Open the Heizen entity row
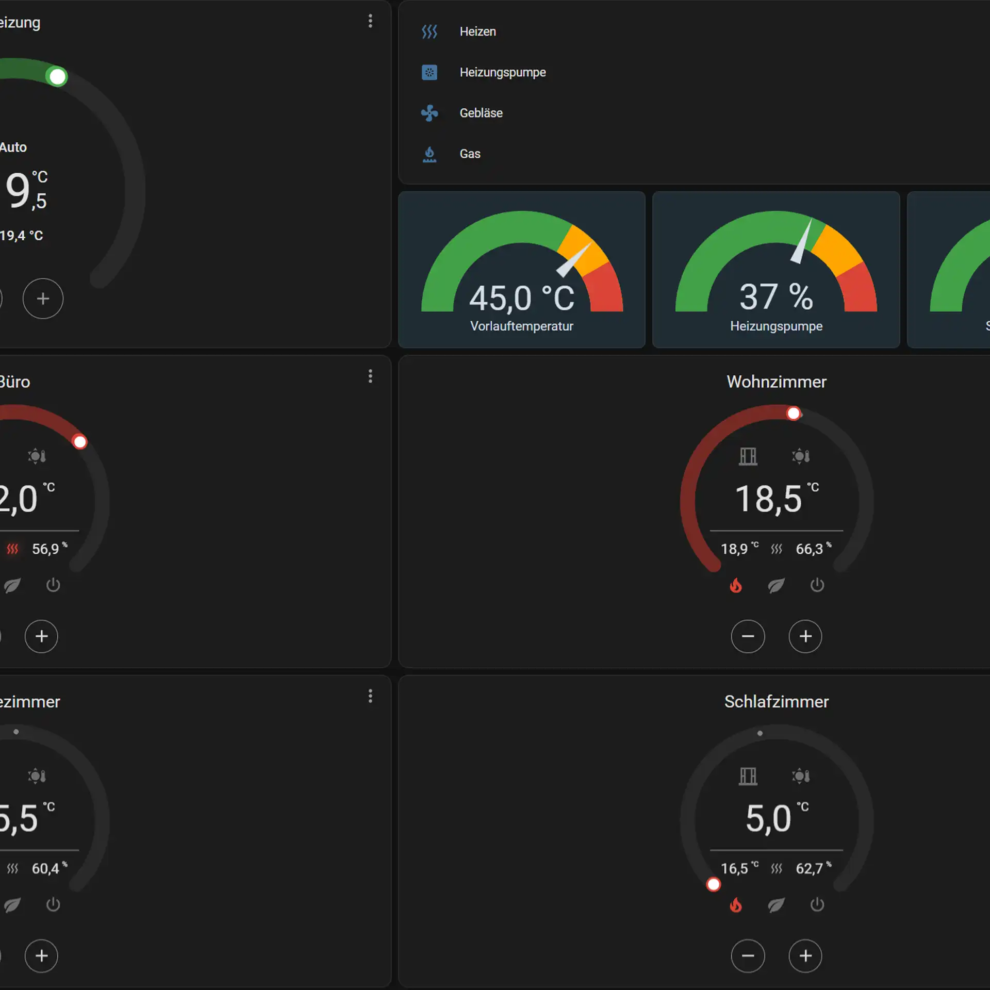Viewport: 990px width, 990px height. (x=695, y=32)
